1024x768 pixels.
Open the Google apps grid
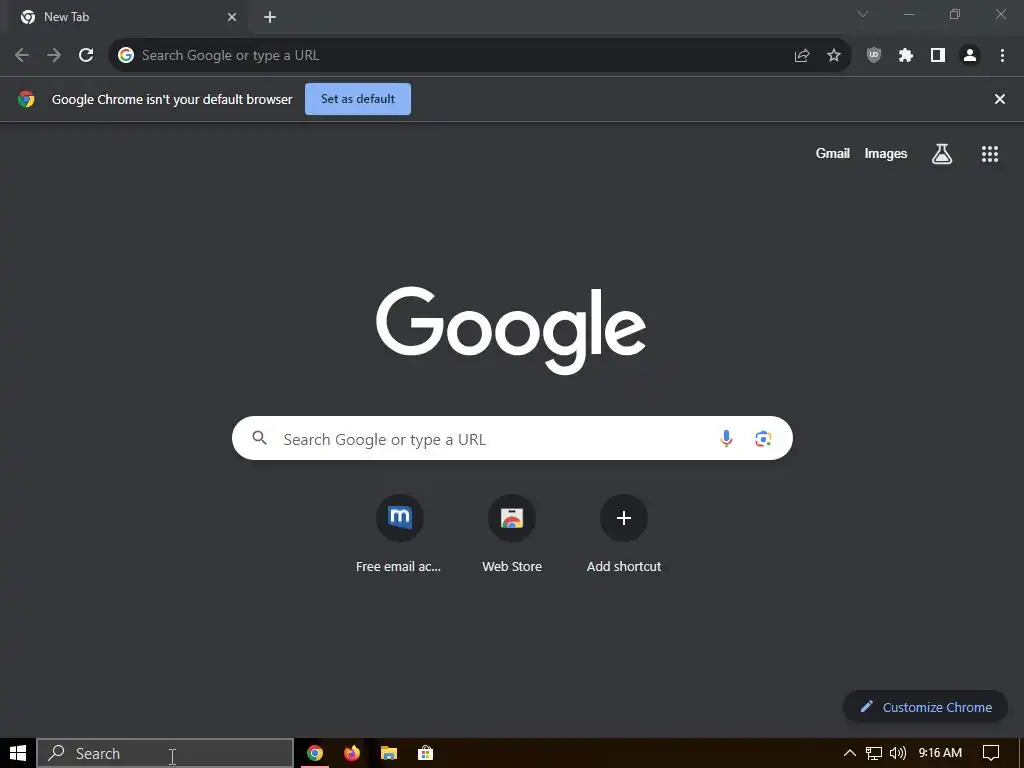pyautogui.click(x=990, y=154)
